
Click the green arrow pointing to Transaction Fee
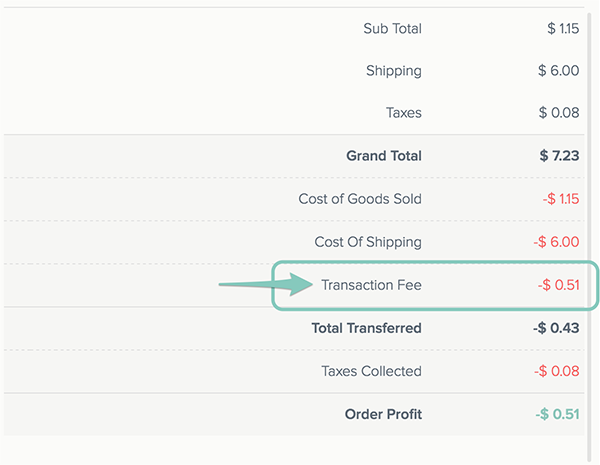point(266,284)
